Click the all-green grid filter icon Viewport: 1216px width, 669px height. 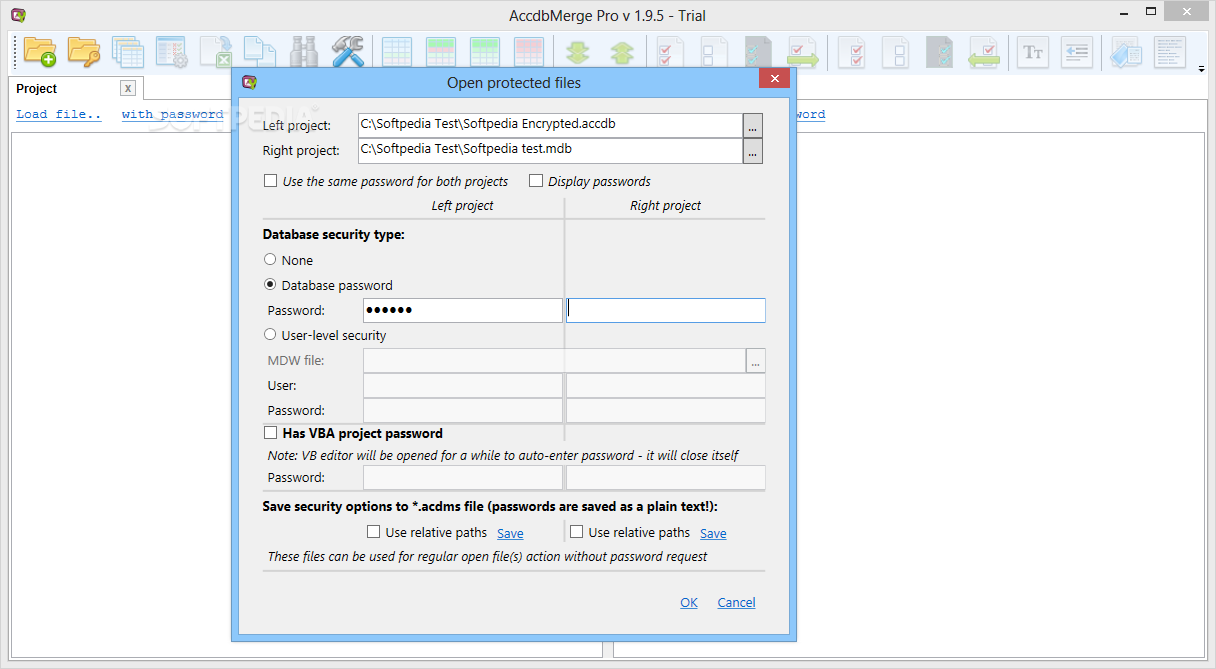[485, 51]
